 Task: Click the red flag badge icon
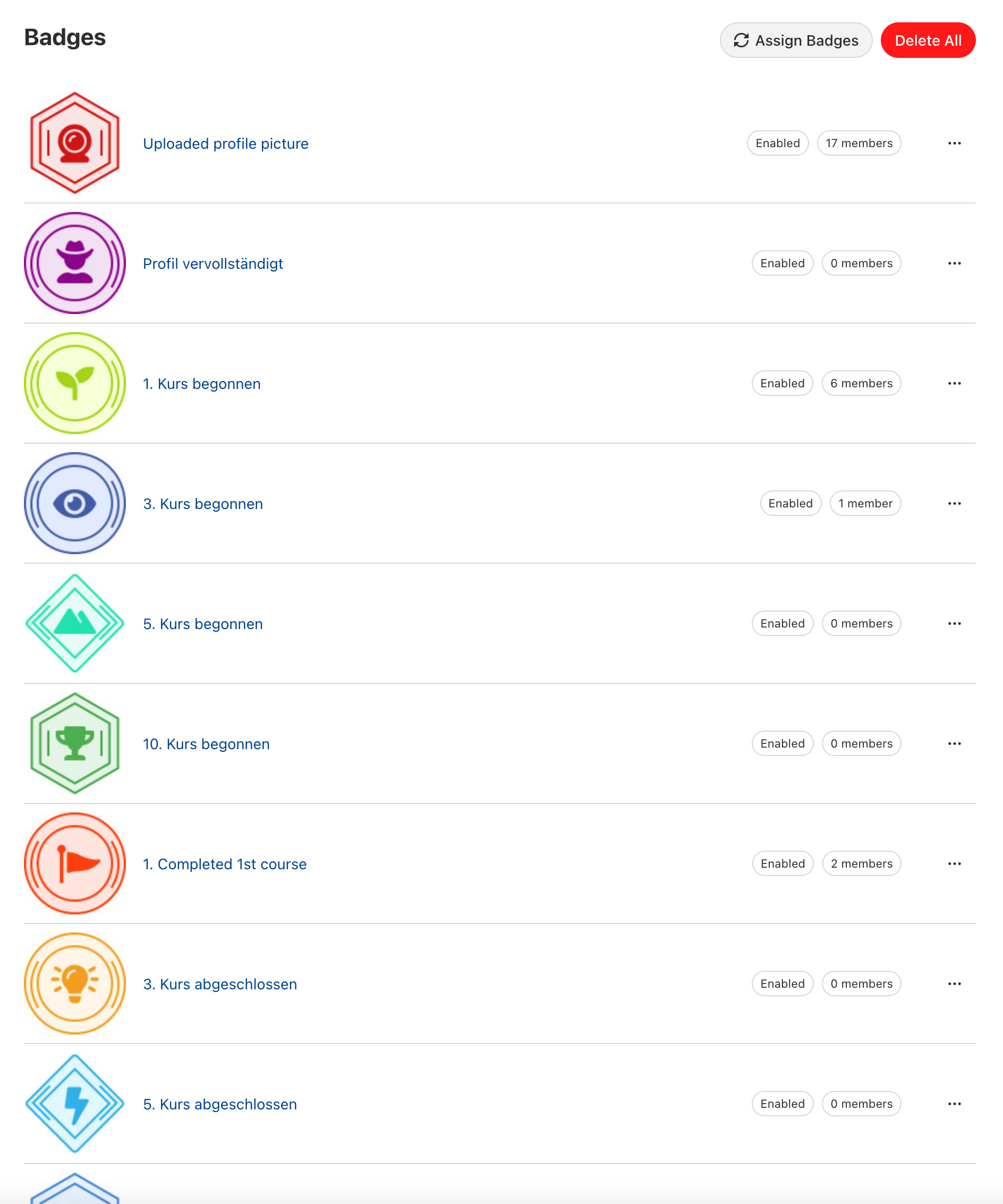[x=74, y=863]
